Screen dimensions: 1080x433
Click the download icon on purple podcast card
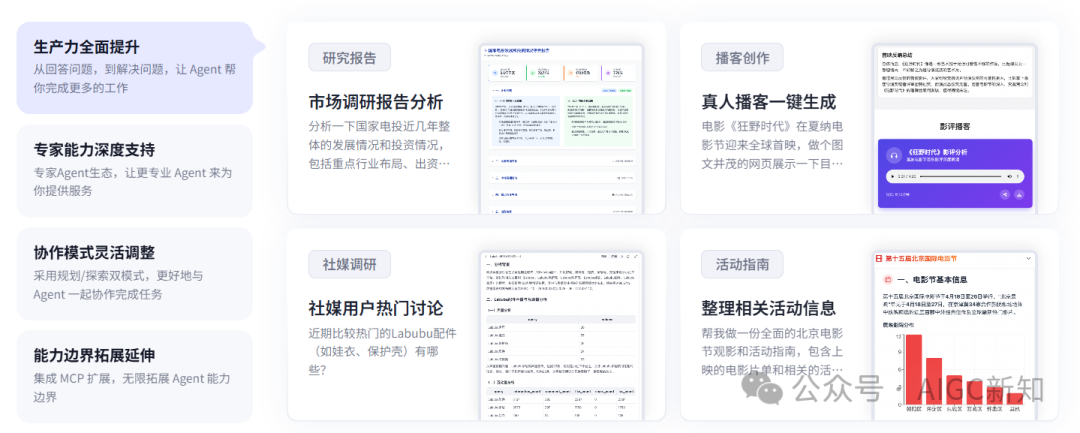(x=1019, y=194)
